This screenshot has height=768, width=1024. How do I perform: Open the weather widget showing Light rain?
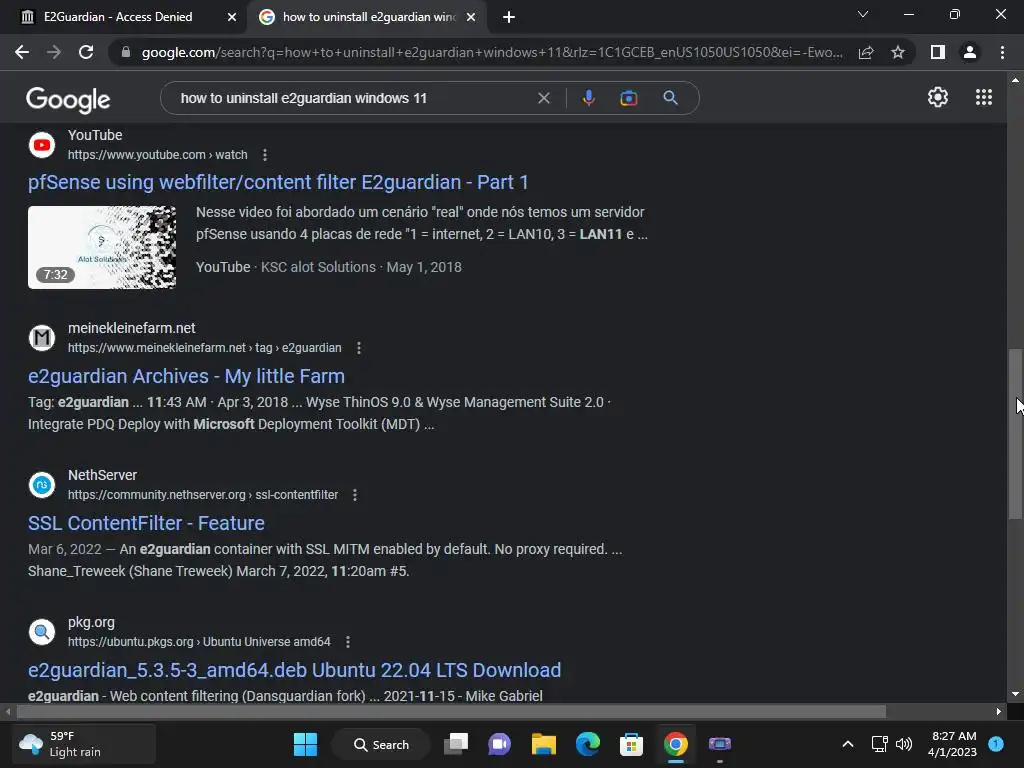tap(84, 744)
